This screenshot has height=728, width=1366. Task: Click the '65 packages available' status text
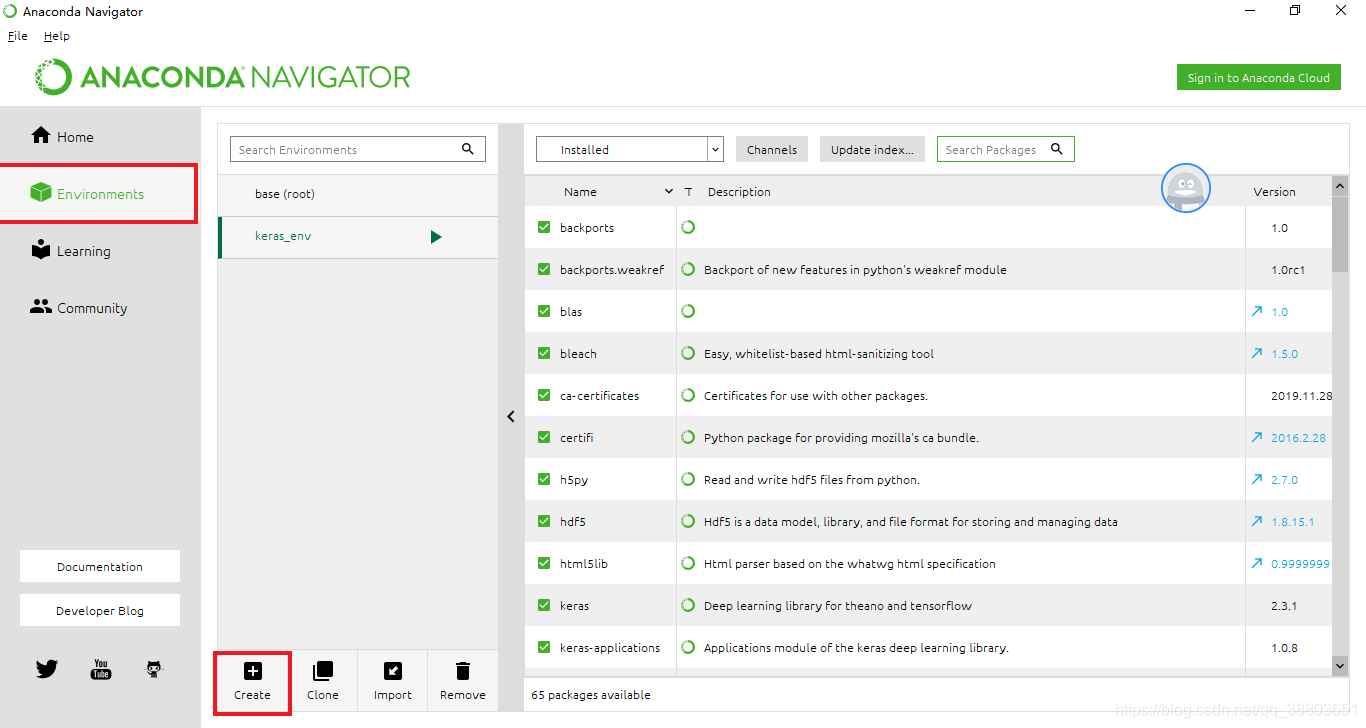click(x=591, y=694)
